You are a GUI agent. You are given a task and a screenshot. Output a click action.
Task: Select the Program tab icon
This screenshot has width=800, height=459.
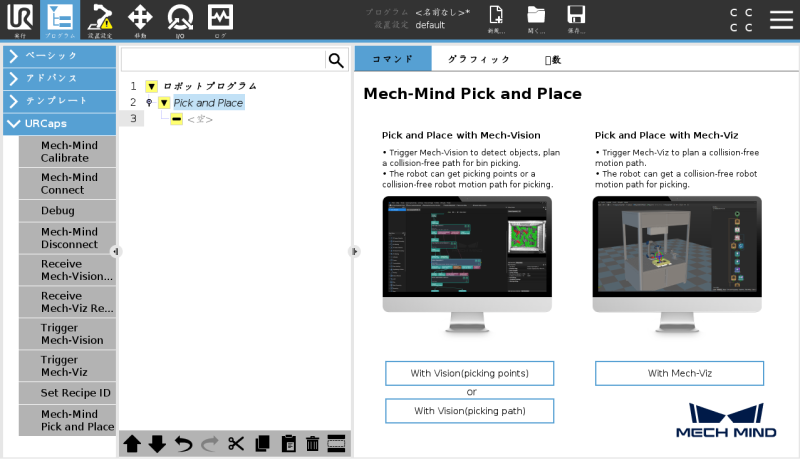[60, 19]
